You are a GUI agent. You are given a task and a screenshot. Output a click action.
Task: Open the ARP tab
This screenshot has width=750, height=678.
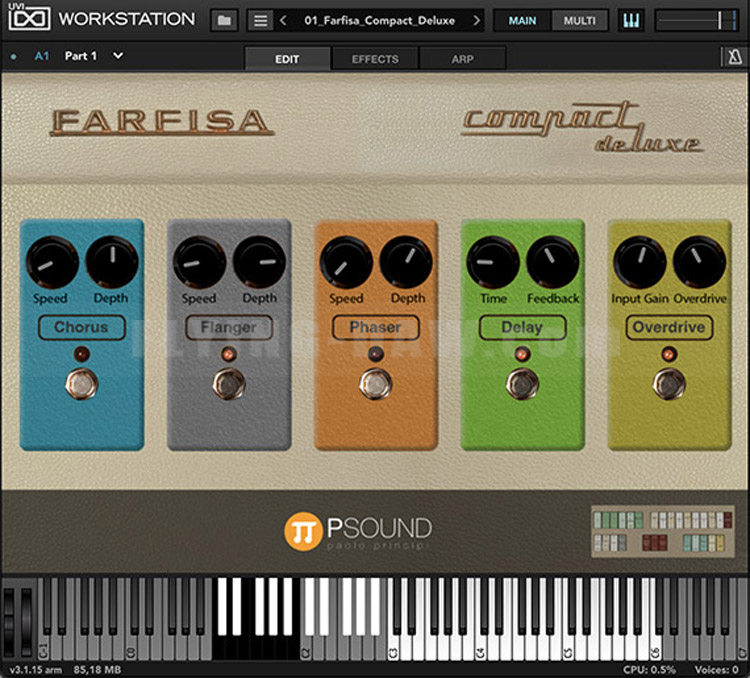pyautogui.click(x=463, y=59)
